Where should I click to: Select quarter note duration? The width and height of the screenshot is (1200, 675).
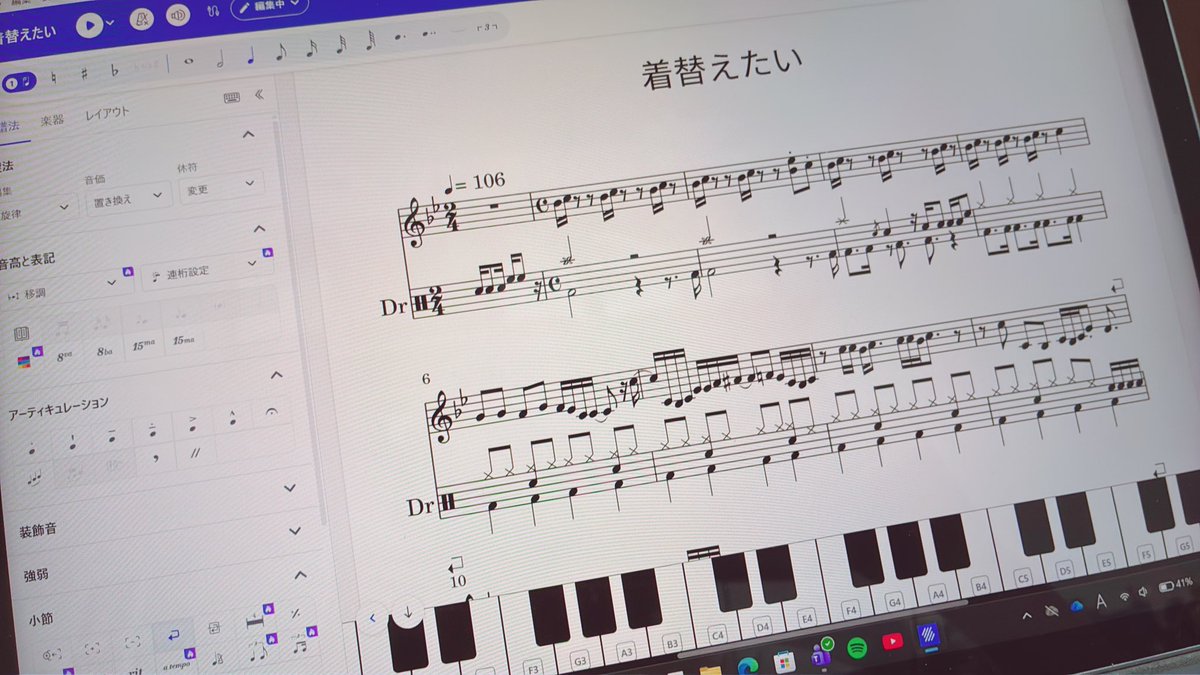pyautogui.click(x=250, y=55)
